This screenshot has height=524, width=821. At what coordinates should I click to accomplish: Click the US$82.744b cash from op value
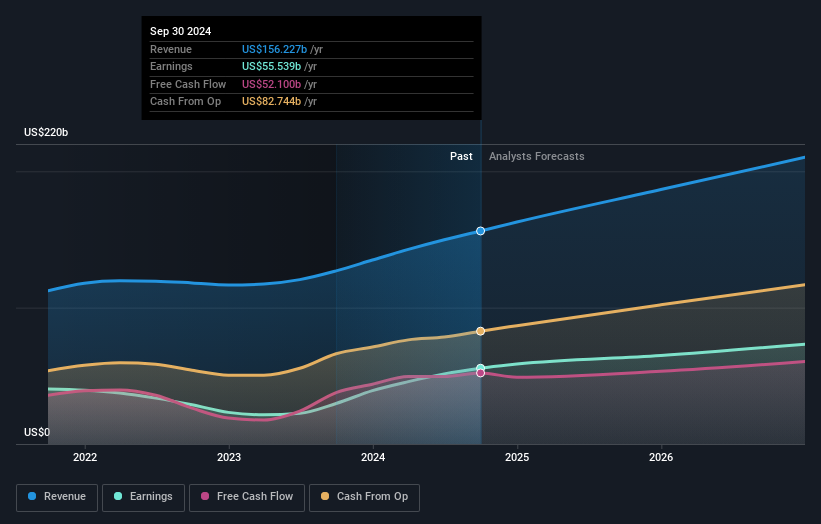[x=271, y=102]
